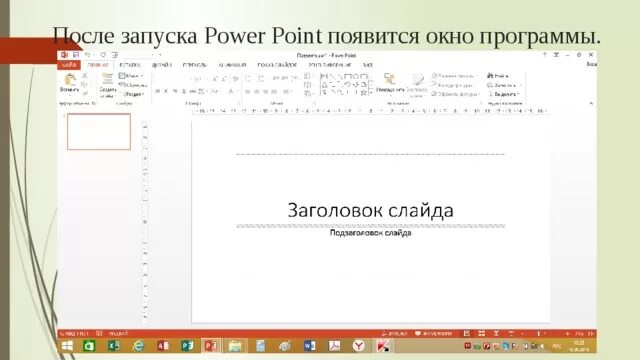The image size is (640, 360).
Task: Click Undo arrow in quick access toolbar
Action: pyautogui.click(x=87, y=55)
